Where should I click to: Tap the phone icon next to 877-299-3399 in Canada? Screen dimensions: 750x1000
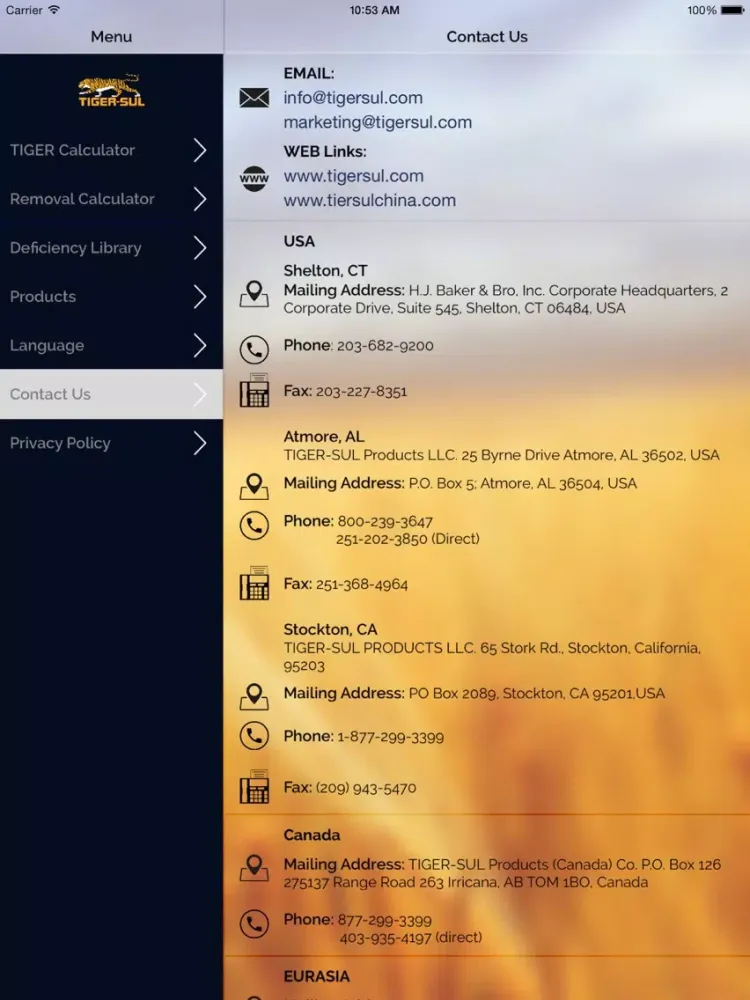pyautogui.click(x=254, y=923)
